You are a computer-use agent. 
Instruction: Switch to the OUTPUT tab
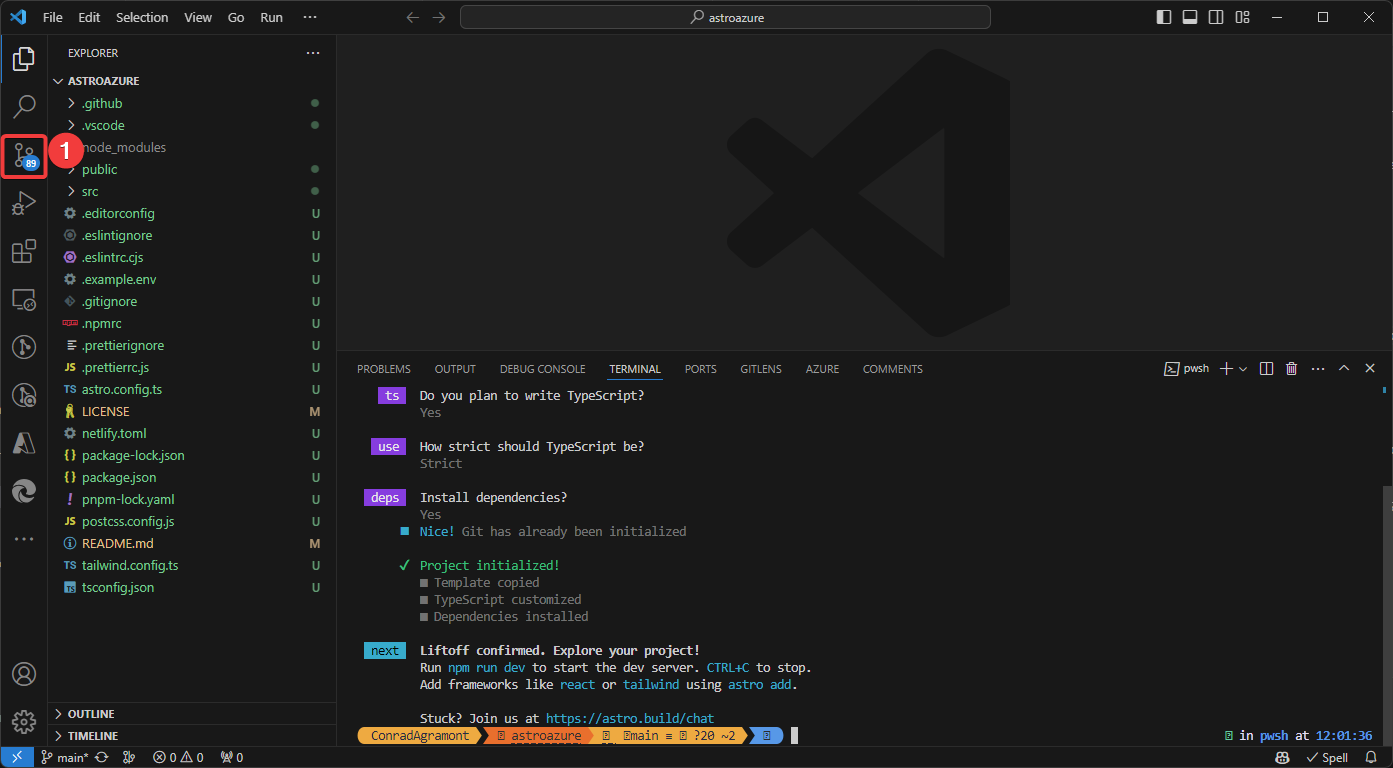(x=455, y=369)
